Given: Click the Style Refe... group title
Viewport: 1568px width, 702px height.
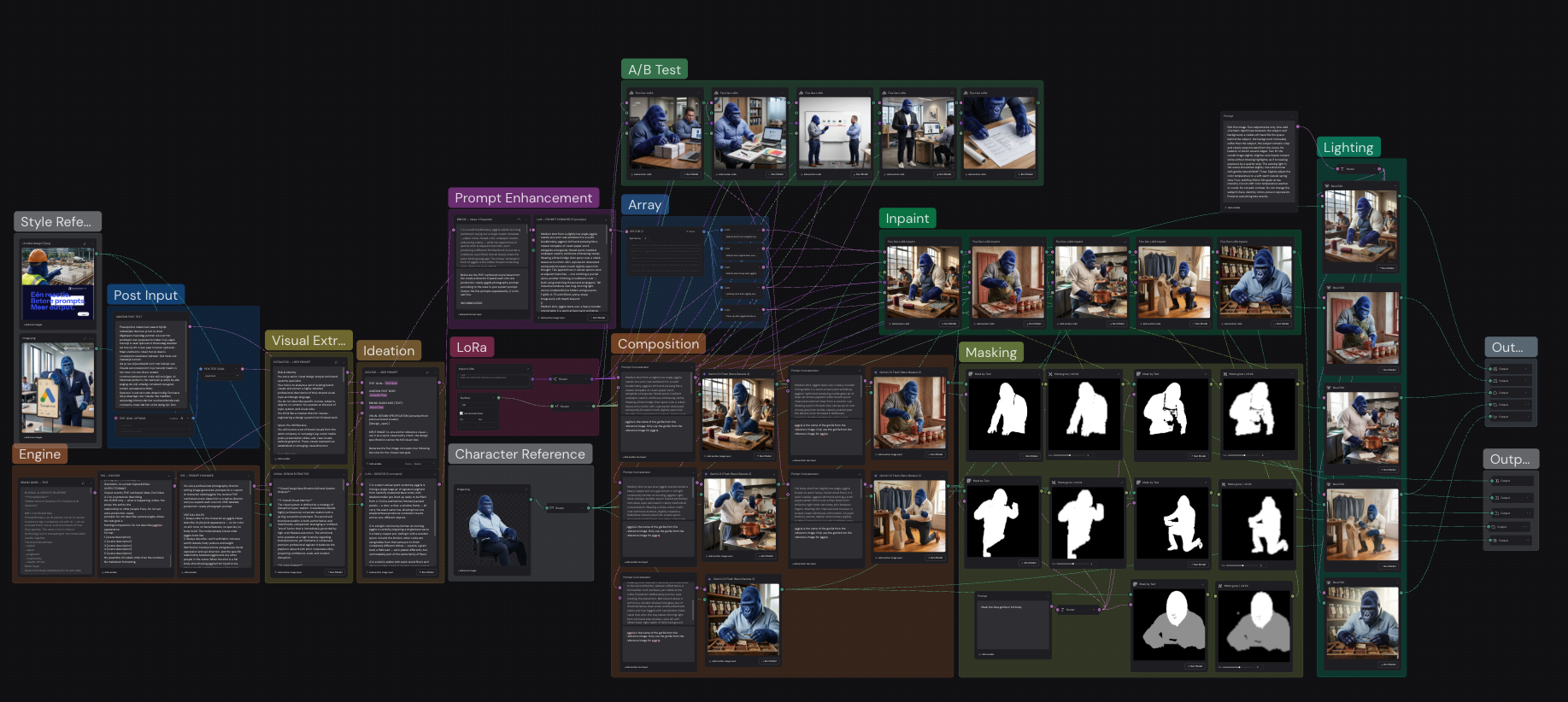Looking at the screenshot, I should pyautogui.click(x=56, y=221).
